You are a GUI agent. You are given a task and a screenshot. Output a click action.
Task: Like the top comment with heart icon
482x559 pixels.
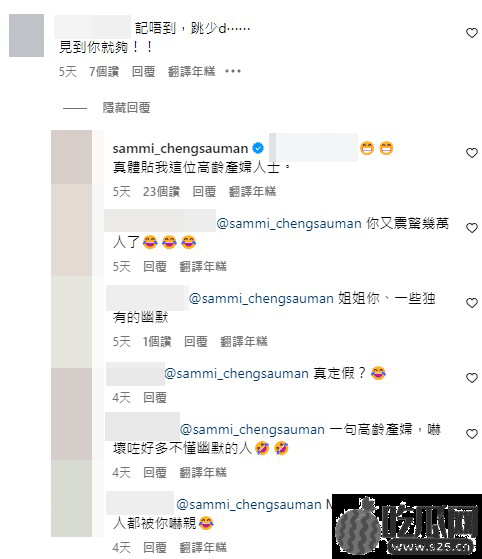click(x=472, y=33)
